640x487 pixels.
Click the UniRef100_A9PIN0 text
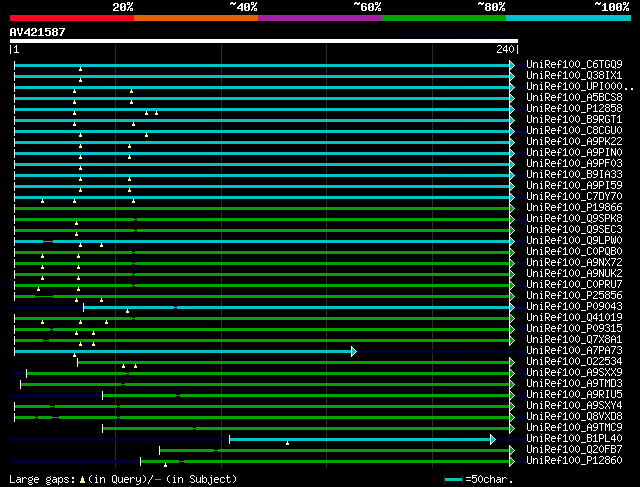pos(574,153)
